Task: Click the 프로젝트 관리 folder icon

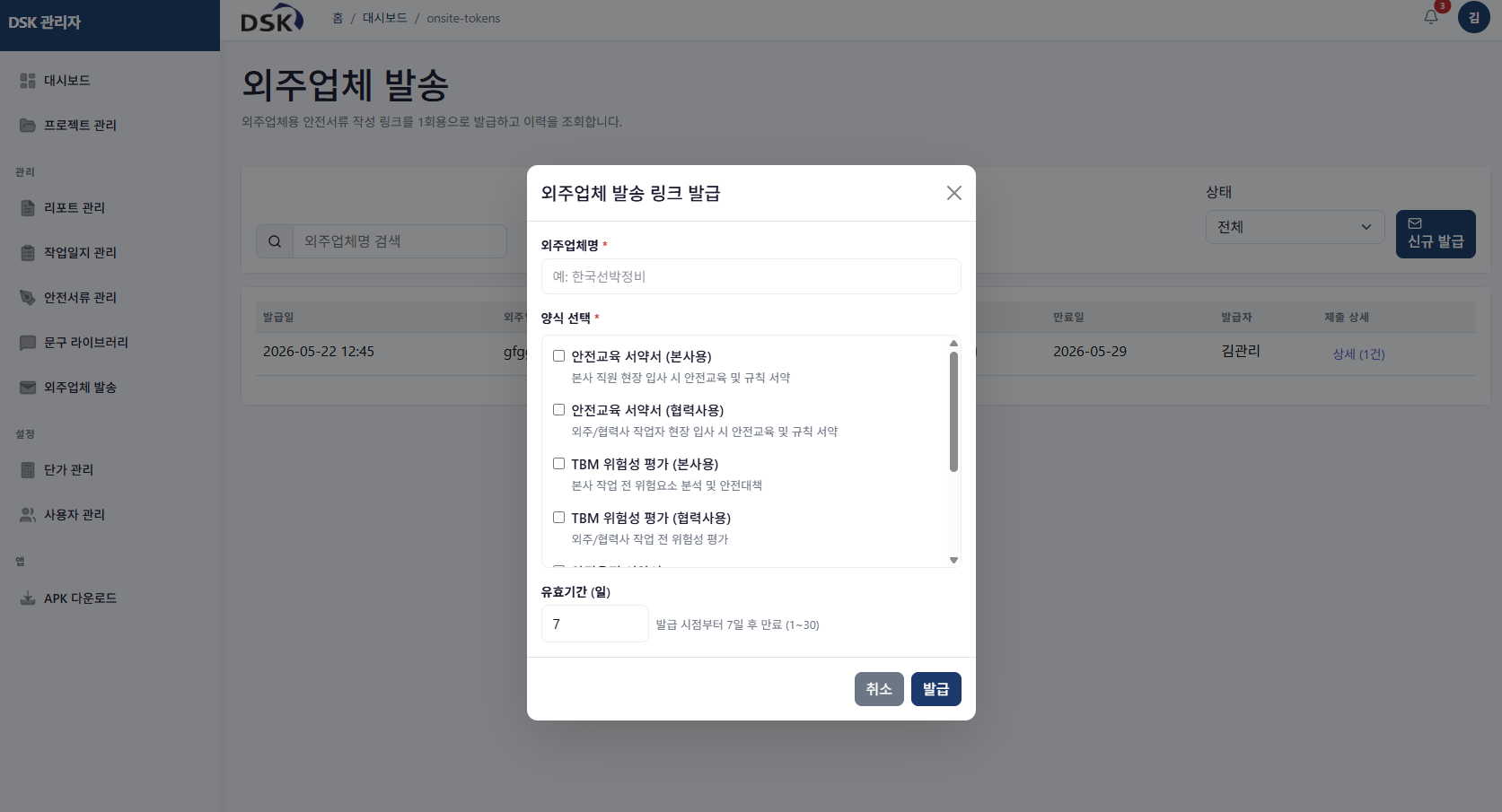Action: coord(28,126)
